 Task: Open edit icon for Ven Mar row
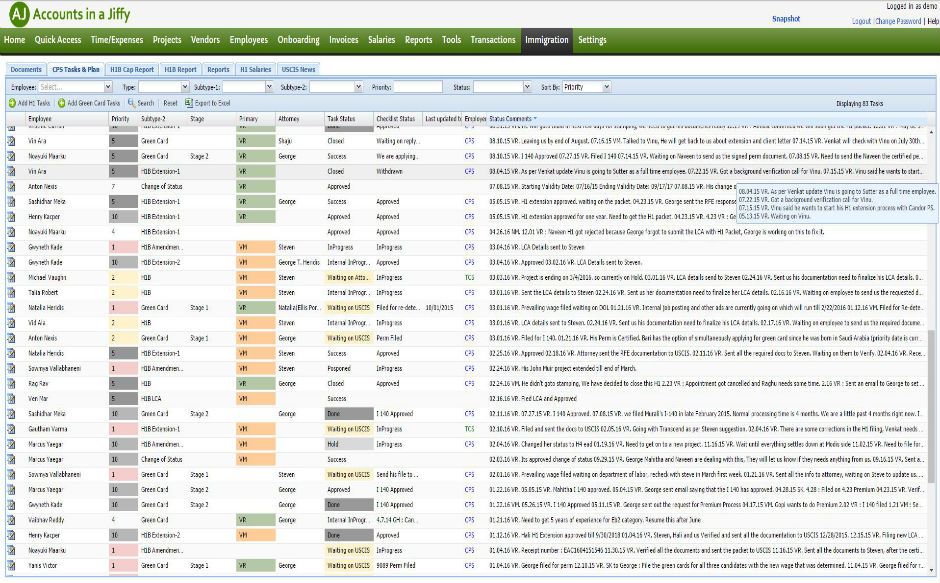[x=11, y=398]
